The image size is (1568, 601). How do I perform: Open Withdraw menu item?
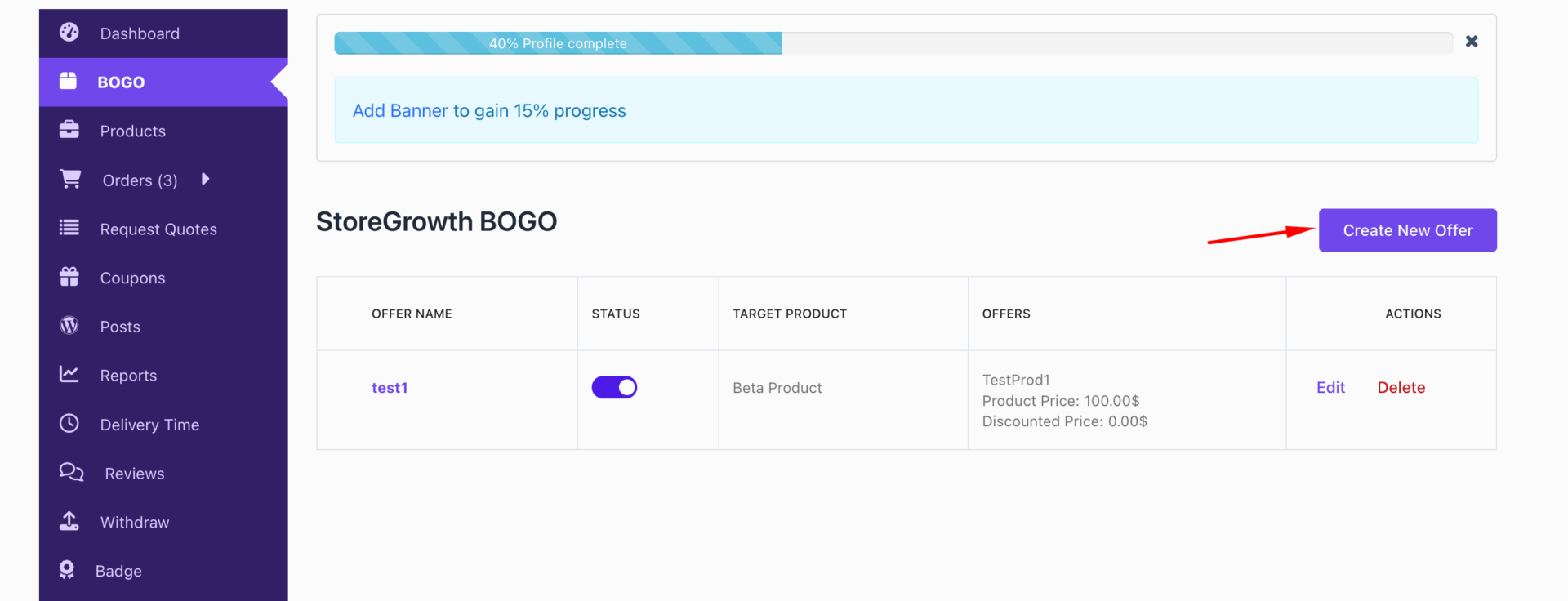[163, 523]
